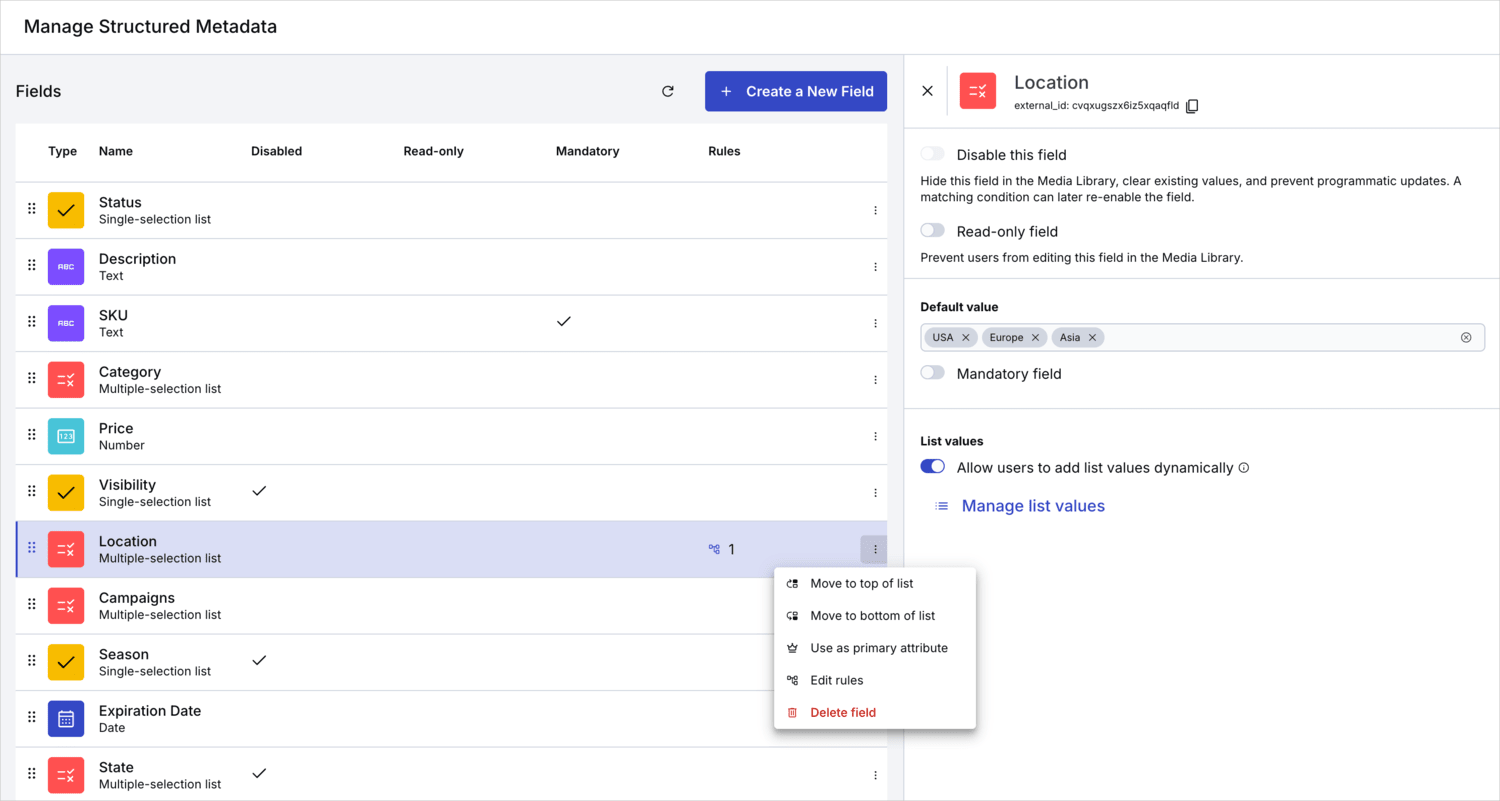Click the drag handle of Status row
Image resolution: width=1500 pixels, height=801 pixels.
31,209
